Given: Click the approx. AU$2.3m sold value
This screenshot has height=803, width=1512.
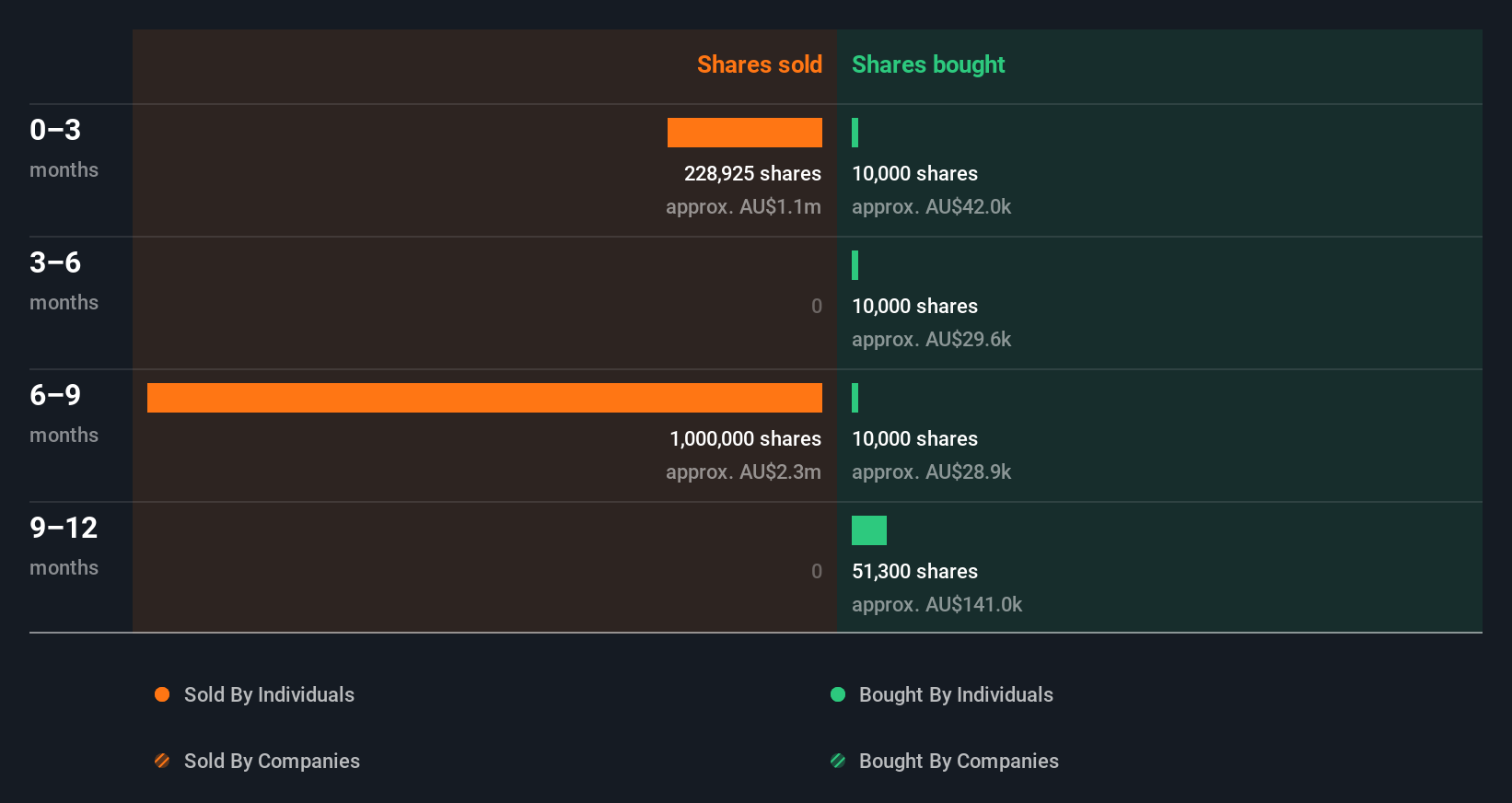Looking at the screenshot, I should 743,471.
